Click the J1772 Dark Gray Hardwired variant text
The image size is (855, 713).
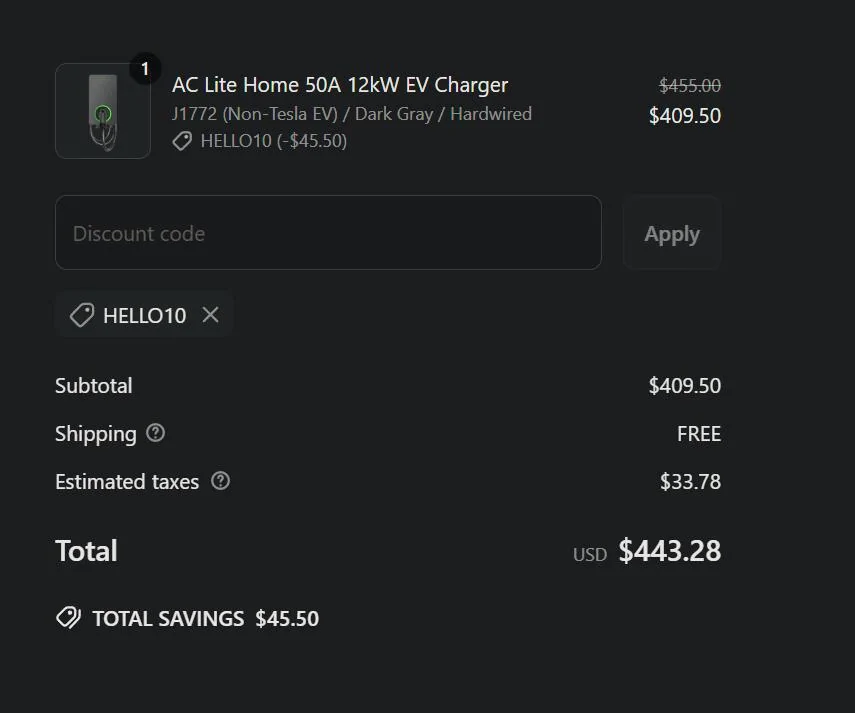[x=352, y=114]
